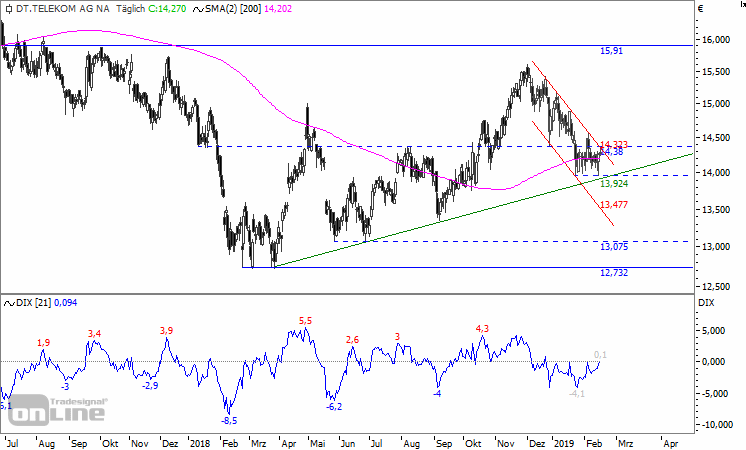The width and height of the screenshot is (746, 450).
Task: Click the Mai label on the time axis
Action: click(x=318, y=444)
